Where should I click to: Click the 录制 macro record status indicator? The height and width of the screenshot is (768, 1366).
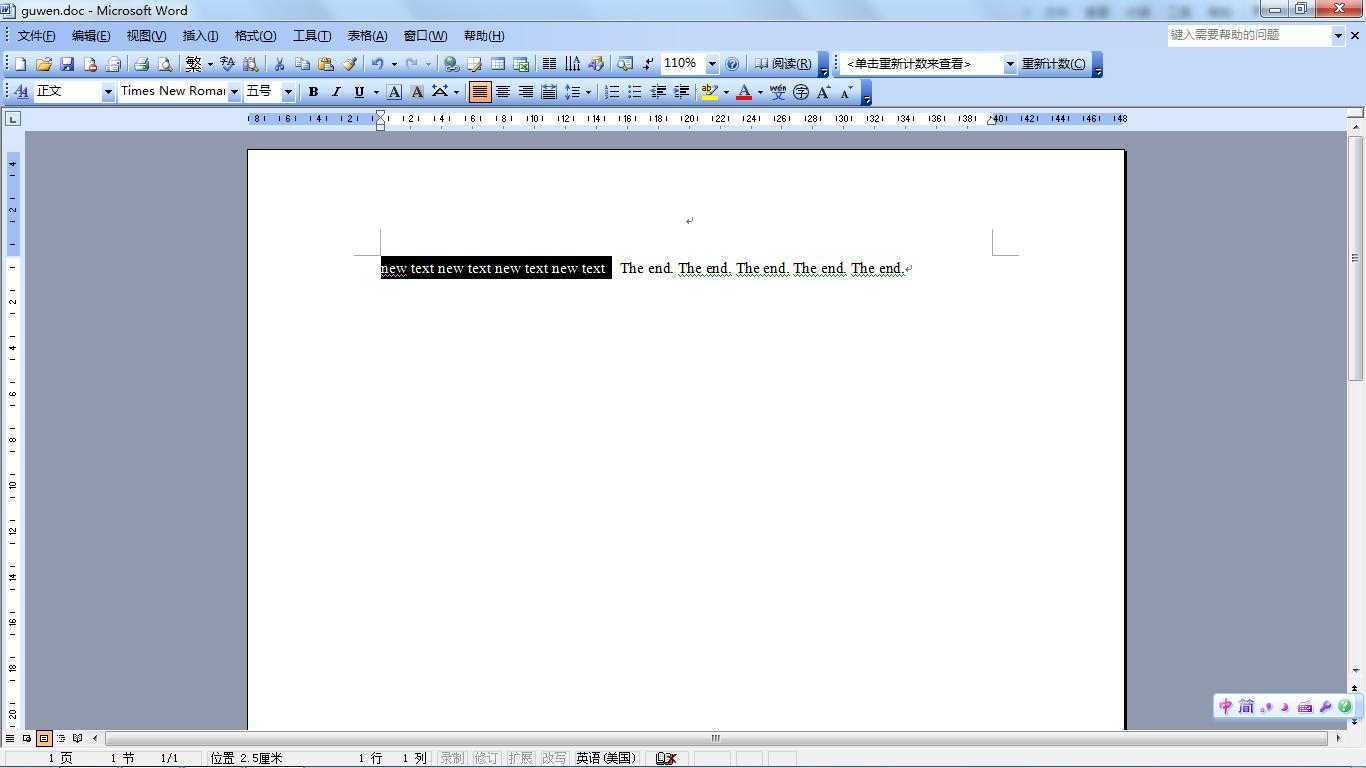[452, 758]
